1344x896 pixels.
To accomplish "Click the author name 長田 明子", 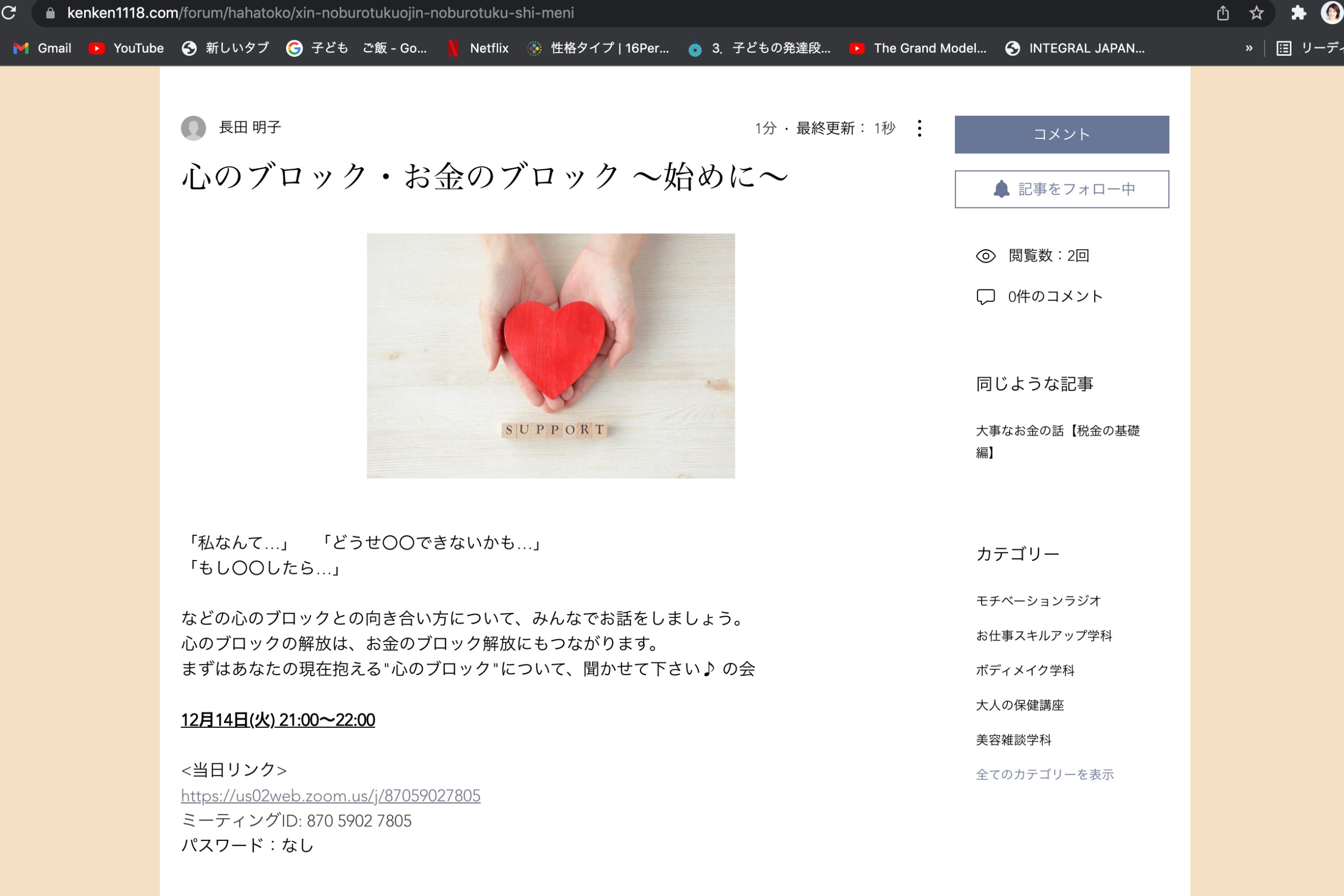I will pos(250,128).
